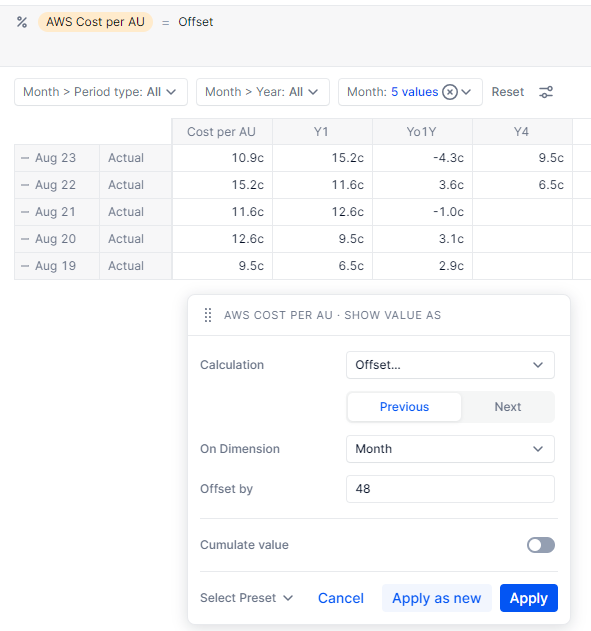Expand the Month Period type filter
Viewport: 591px width, 631px height.
coord(101,92)
